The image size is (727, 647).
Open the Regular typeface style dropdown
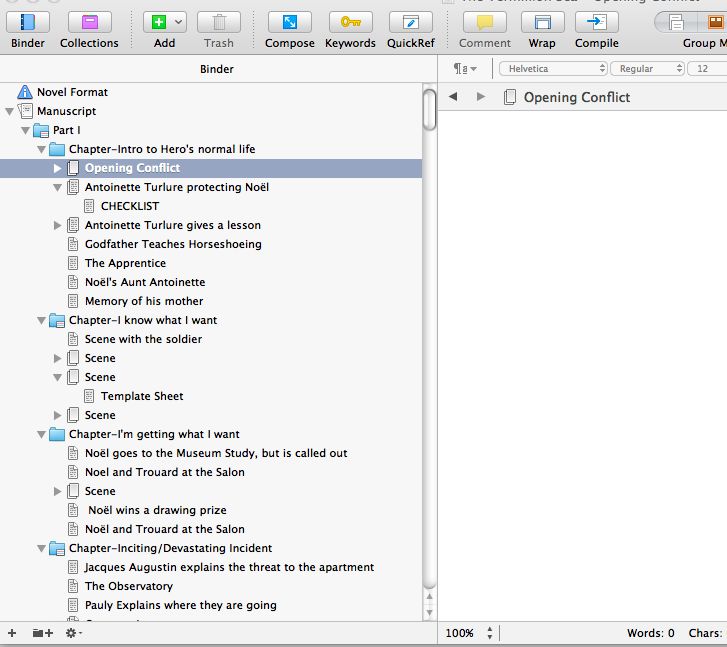647,69
